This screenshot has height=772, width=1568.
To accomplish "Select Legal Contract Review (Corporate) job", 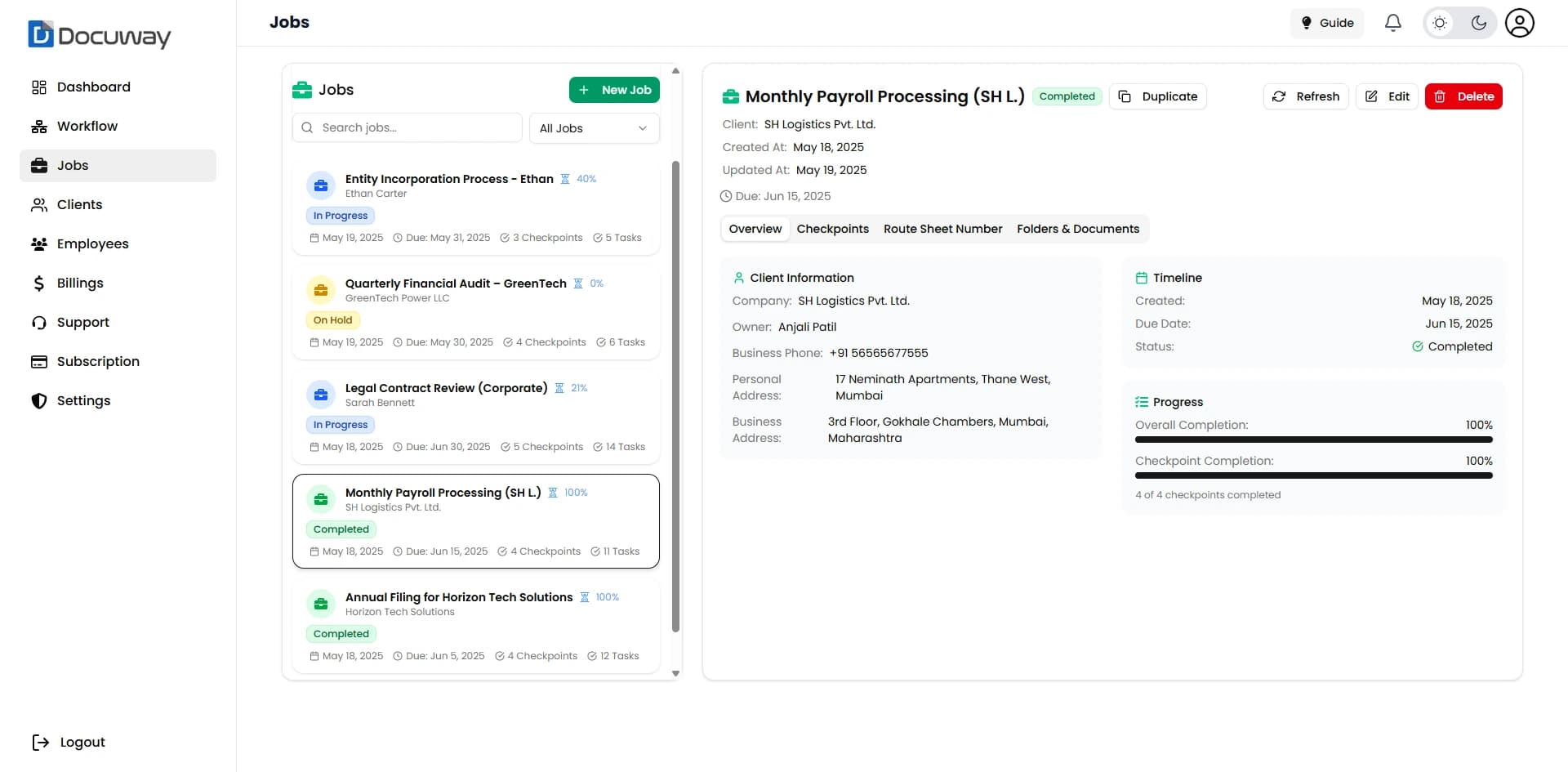I will coord(475,417).
